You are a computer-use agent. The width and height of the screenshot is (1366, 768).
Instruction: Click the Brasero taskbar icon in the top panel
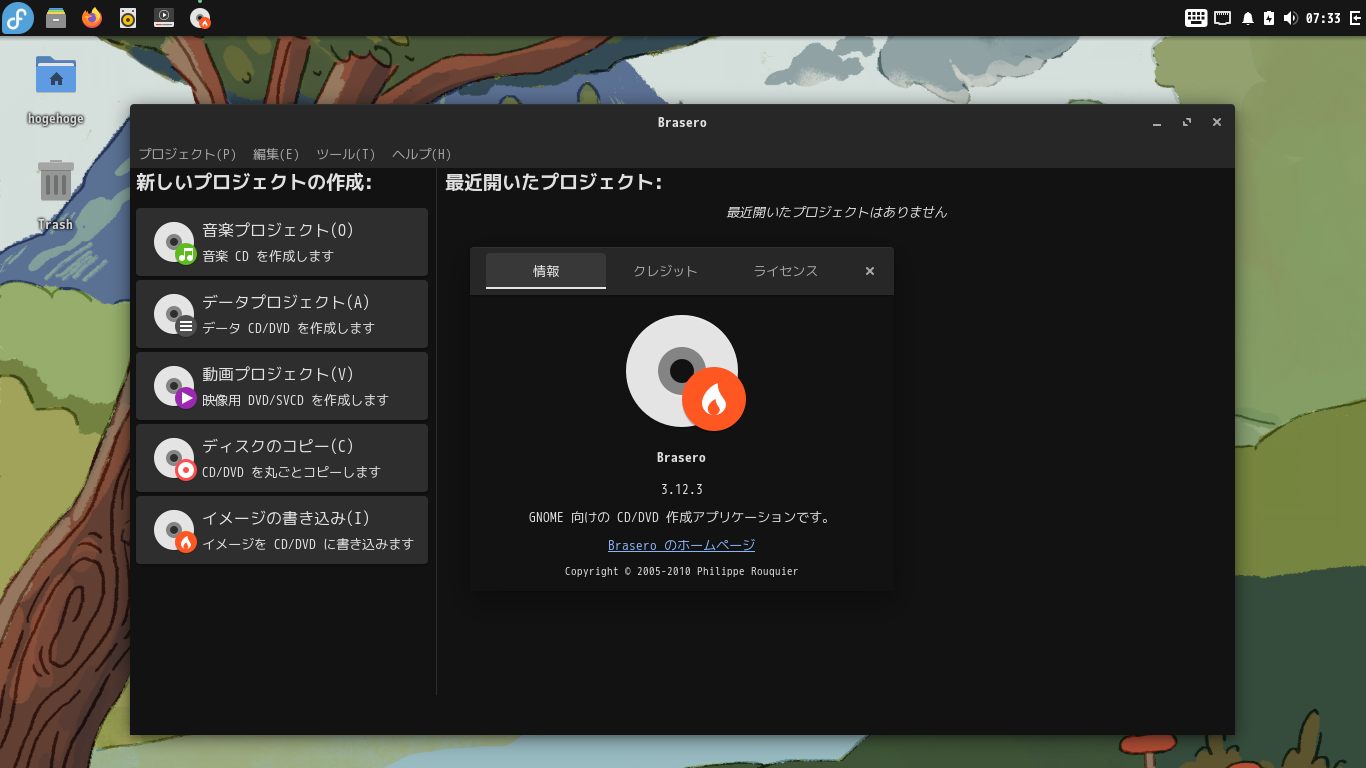tap(200, 18)
